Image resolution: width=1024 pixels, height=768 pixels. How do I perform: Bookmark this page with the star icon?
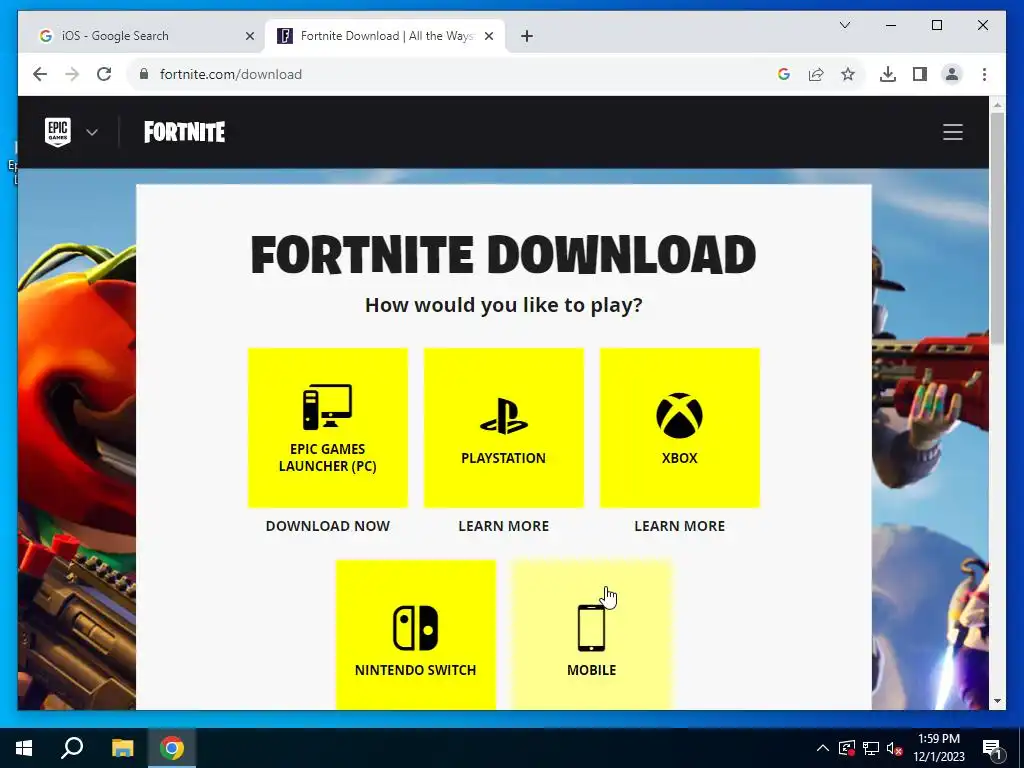tap(848, 74)
